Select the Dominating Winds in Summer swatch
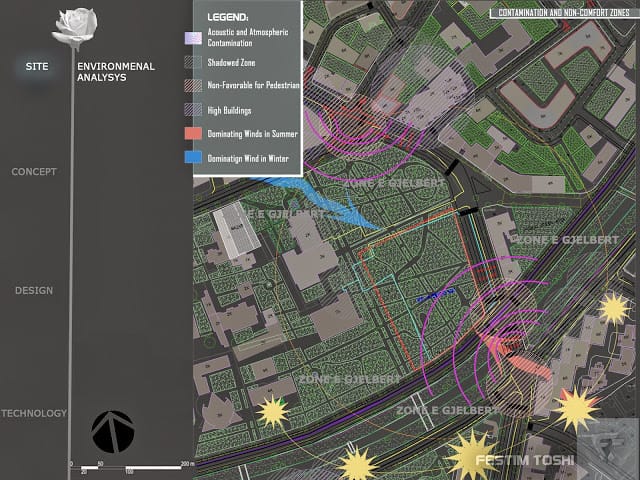Screen dimensions: 640x480 pos(193,133)
